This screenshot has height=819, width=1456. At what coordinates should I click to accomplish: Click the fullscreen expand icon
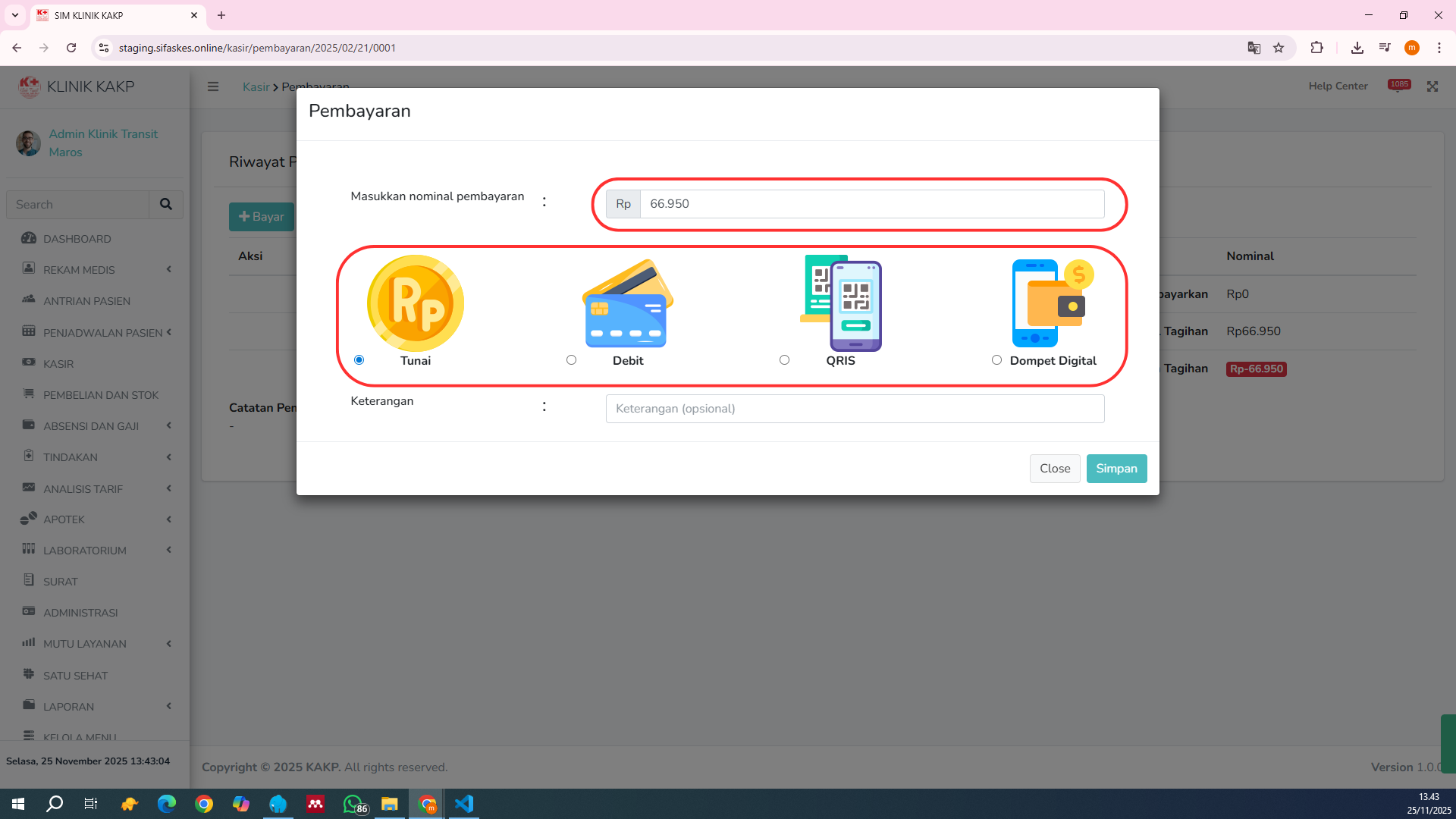pos(1432,86)
